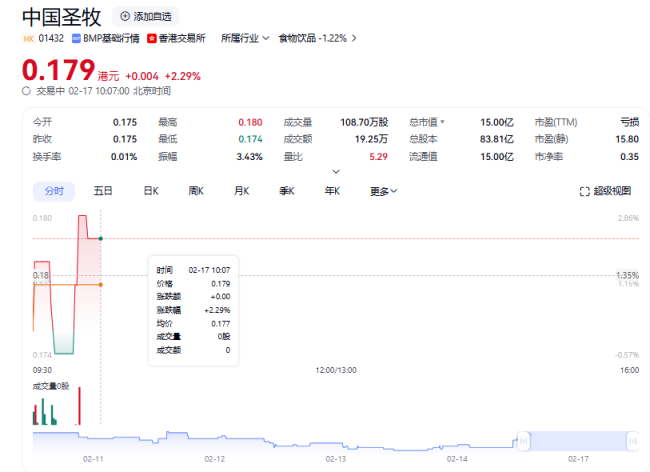Click the tall red volume bar
The height and width of the screenshot is (472, 650).
79,406
